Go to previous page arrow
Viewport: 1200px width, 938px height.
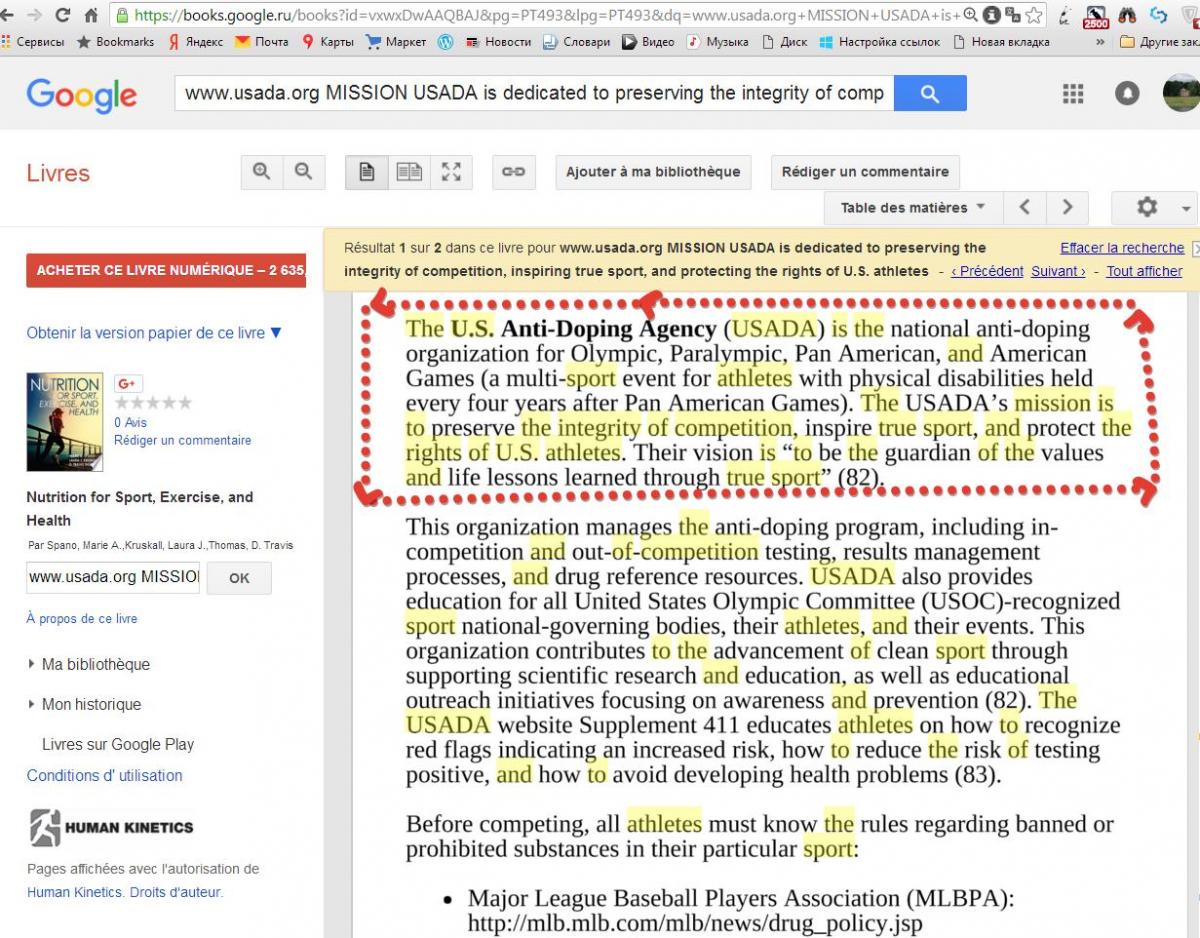pyautogui.click(x=1025, y=207)
